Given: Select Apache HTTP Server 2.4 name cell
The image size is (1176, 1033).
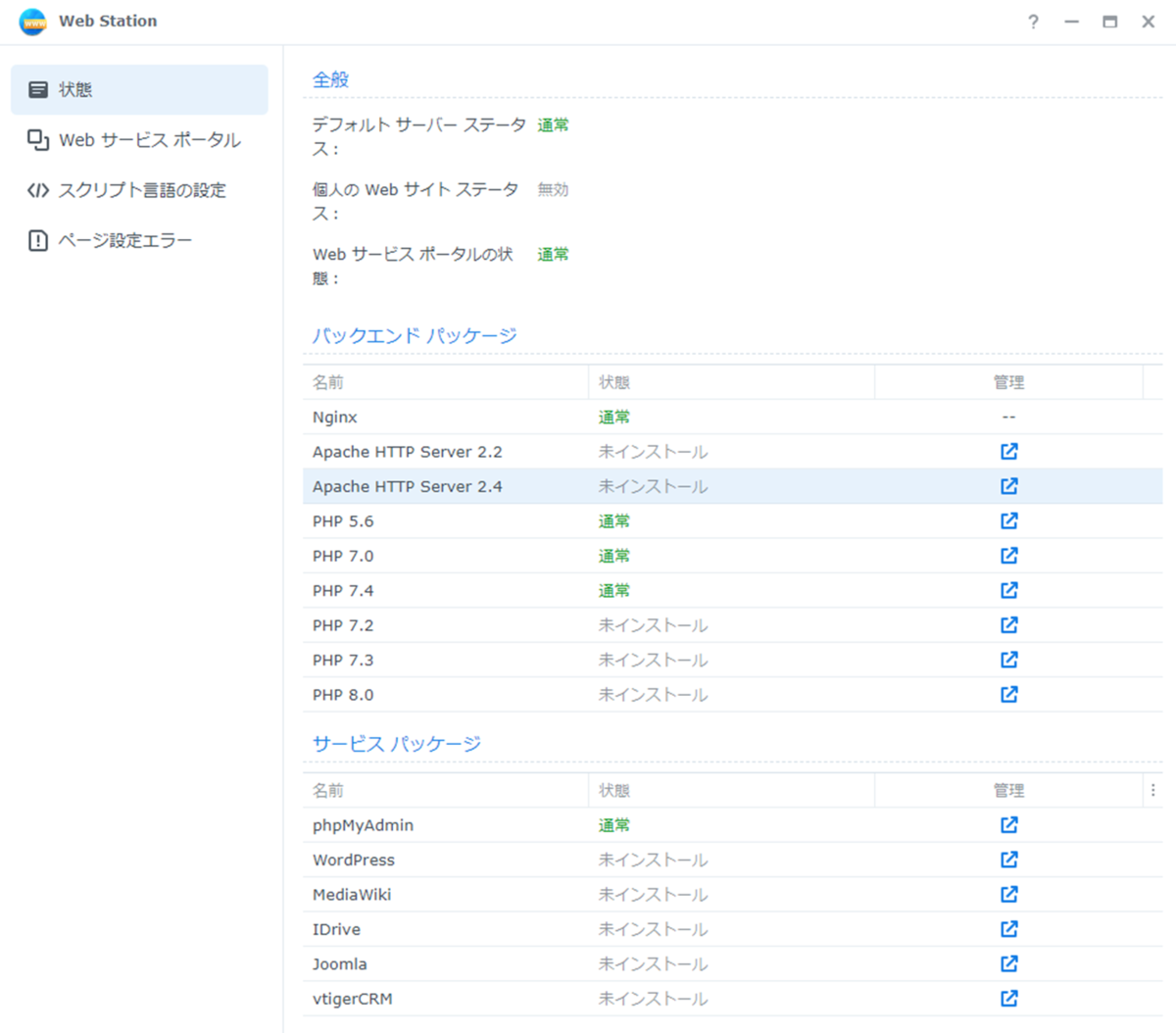Looking at the screenshot, I should tap(407, 486).
